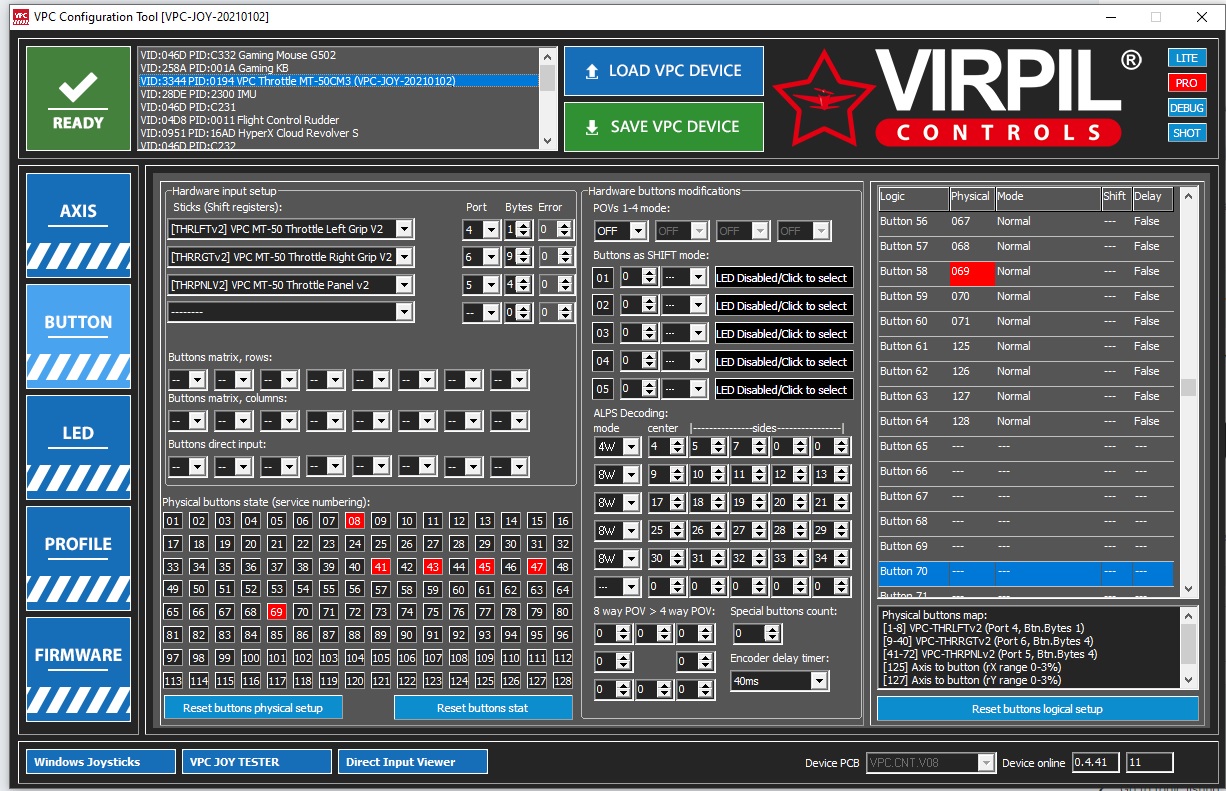Click physical button 69 indicator
The width and height of the screenshot is (1226, 791).
[x=277, y=612]
